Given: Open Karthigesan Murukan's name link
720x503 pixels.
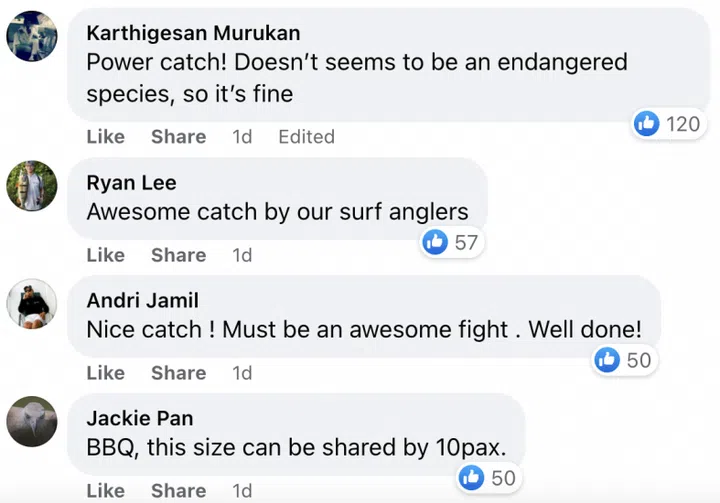Looking at the screenshot, I should click(193, 33).
